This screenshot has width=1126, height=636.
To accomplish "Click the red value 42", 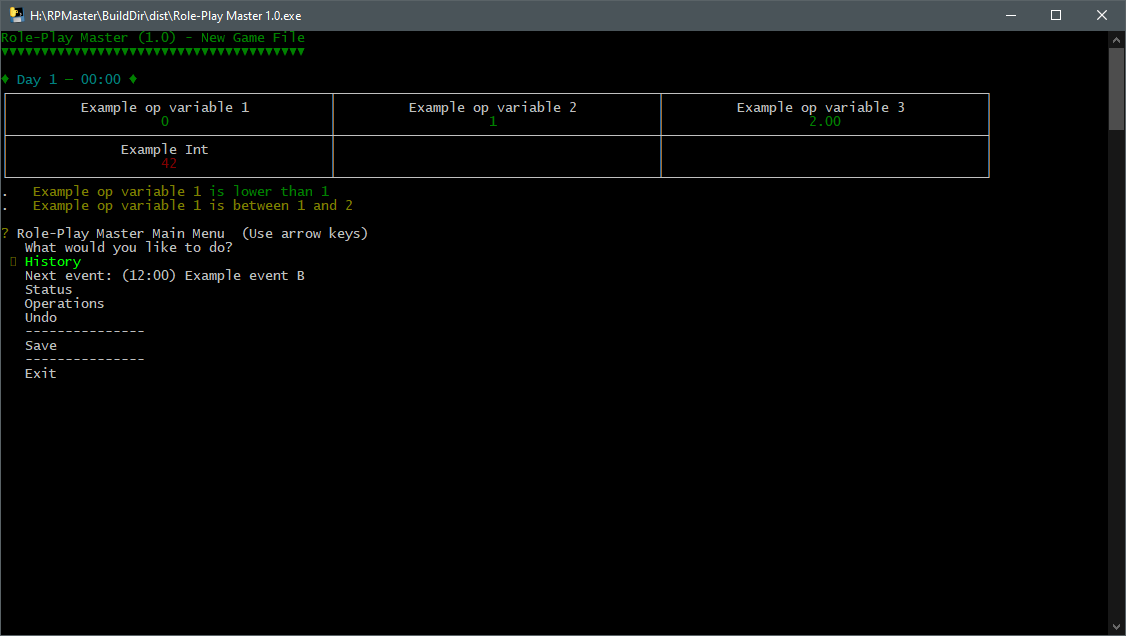I will coord(169,164).
